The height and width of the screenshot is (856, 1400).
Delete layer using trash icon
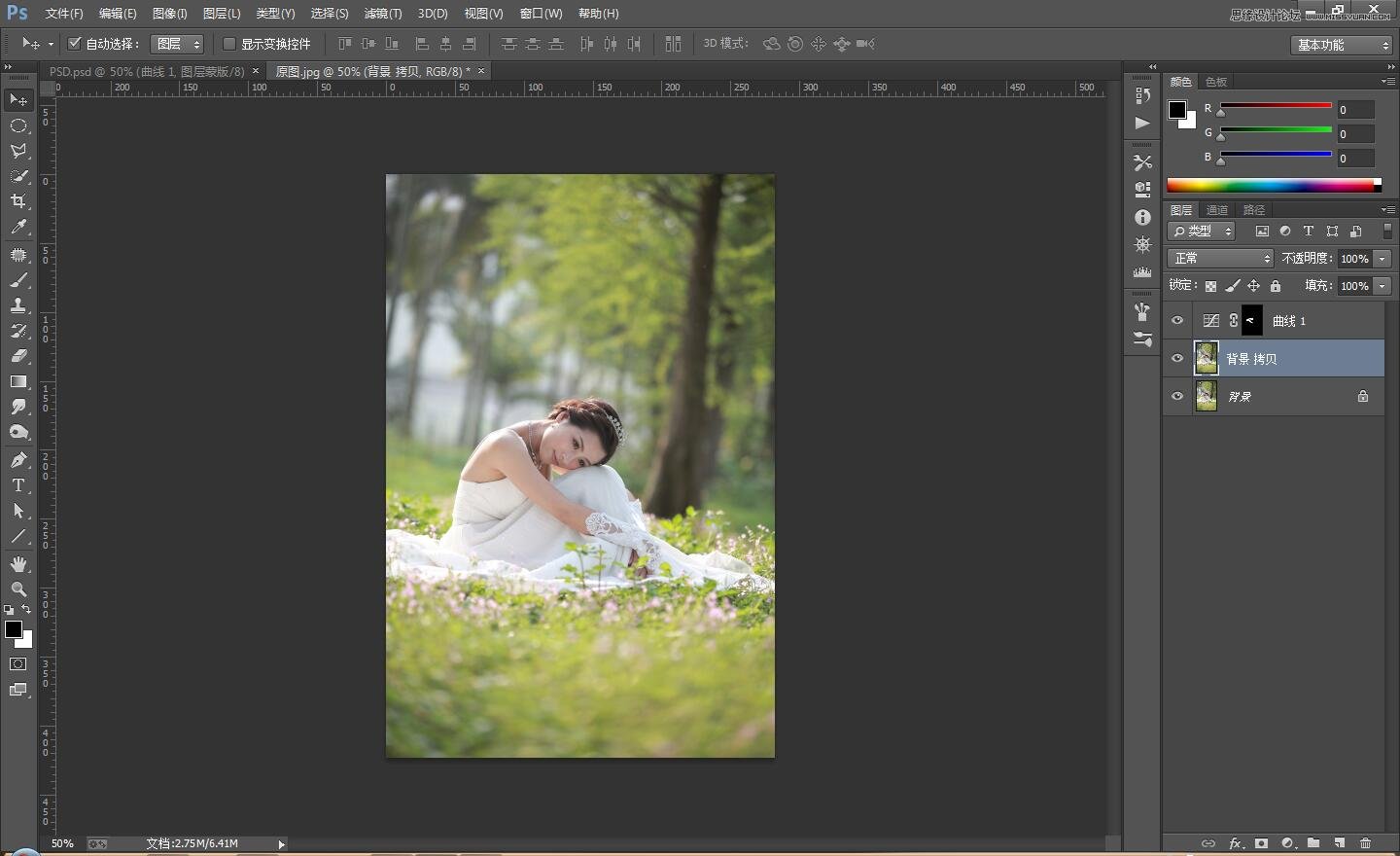pos(1365,843)
